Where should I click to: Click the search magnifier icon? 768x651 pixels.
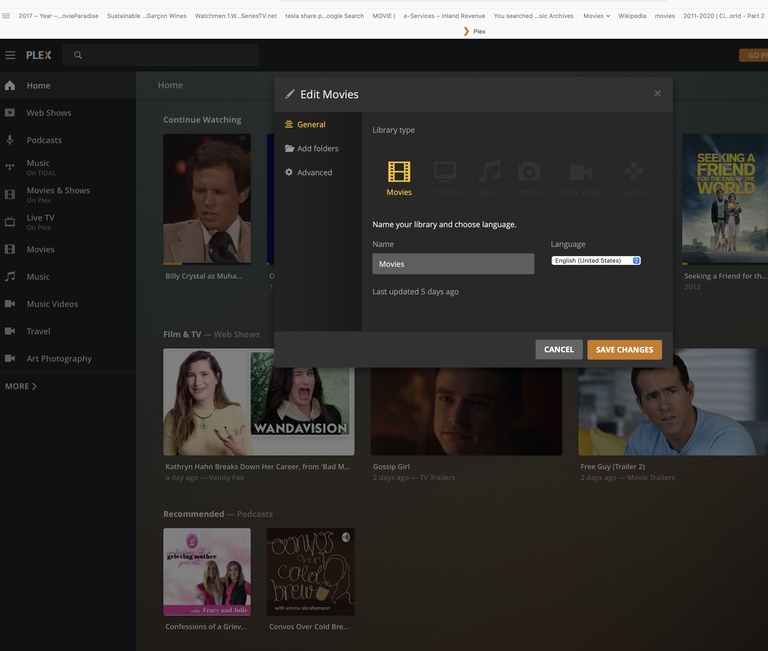78,55
